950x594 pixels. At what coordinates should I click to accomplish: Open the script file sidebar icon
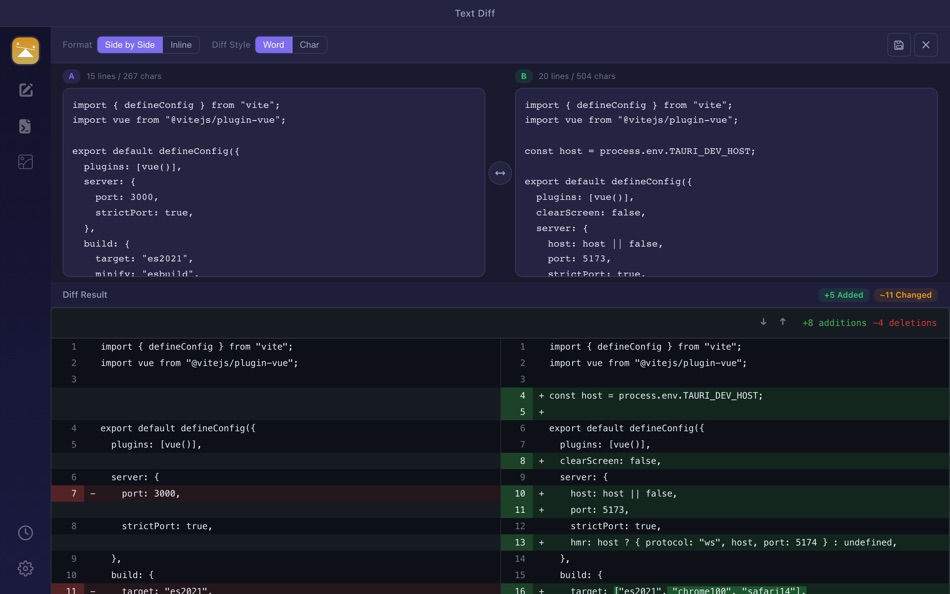(x=25, y=126)
